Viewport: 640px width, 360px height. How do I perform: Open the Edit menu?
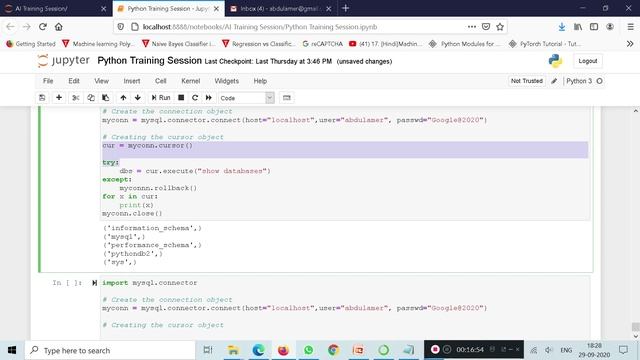[74, 81]
